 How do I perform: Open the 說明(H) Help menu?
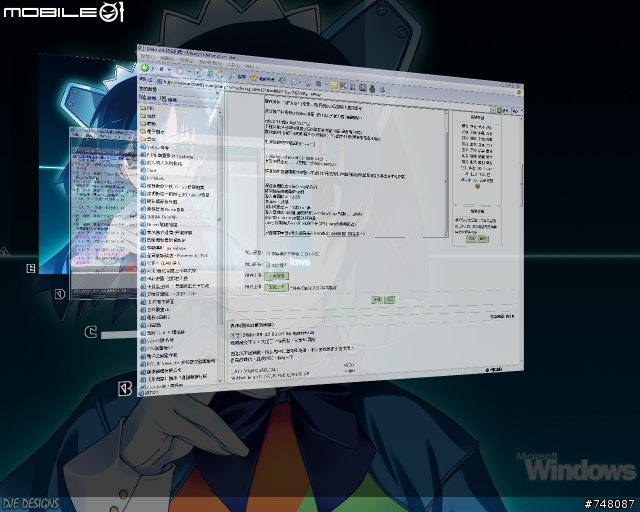coord(252,66)
